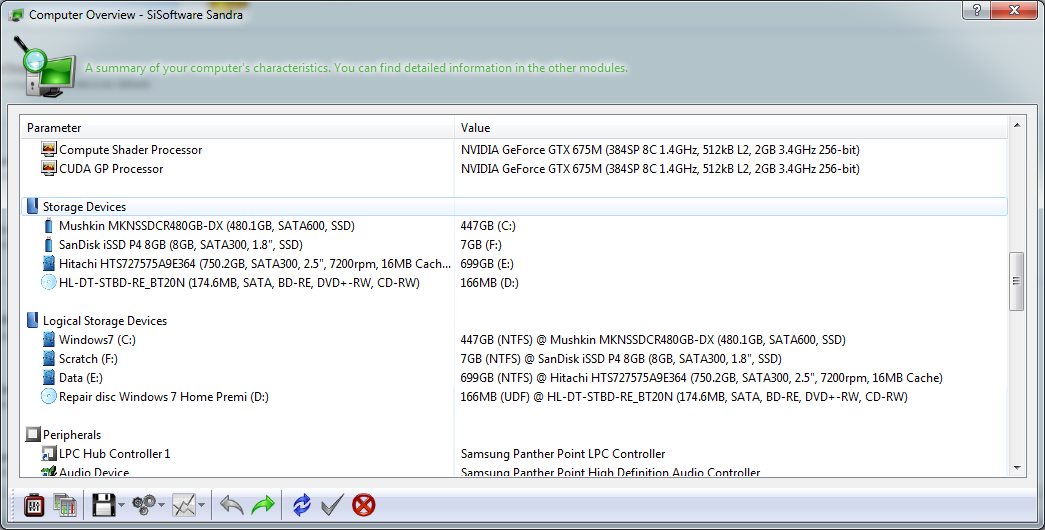This screenshot has width=1045, height=530.
Task: Click the scrollbar down arrow
Action: point(1017,468)
